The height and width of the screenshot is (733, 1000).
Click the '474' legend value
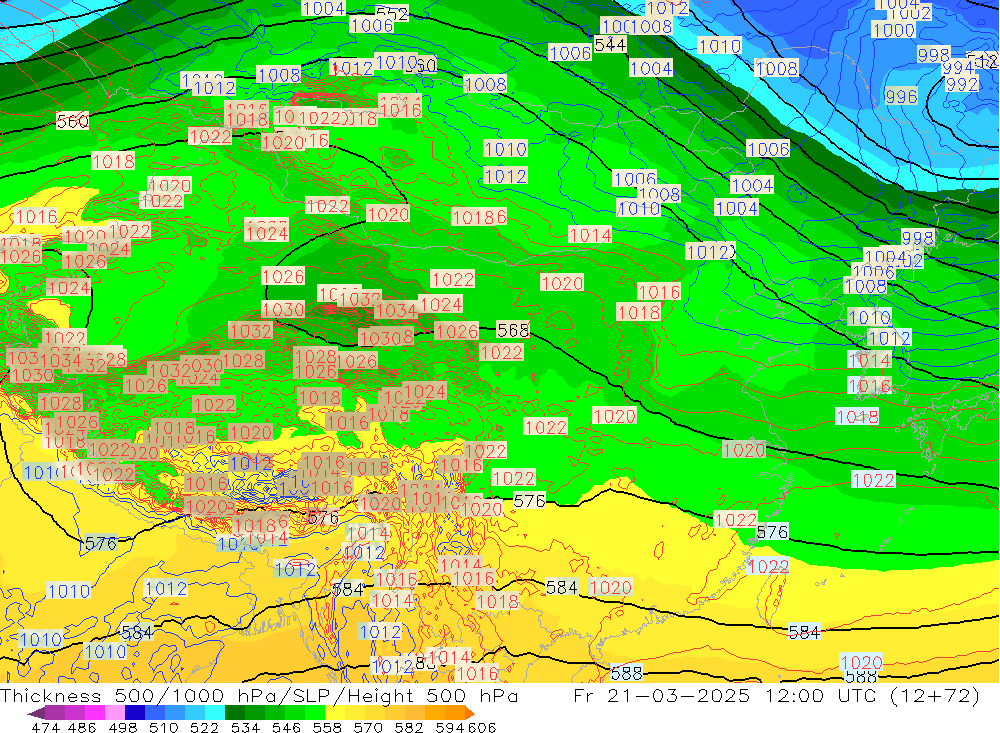[45, 727]
